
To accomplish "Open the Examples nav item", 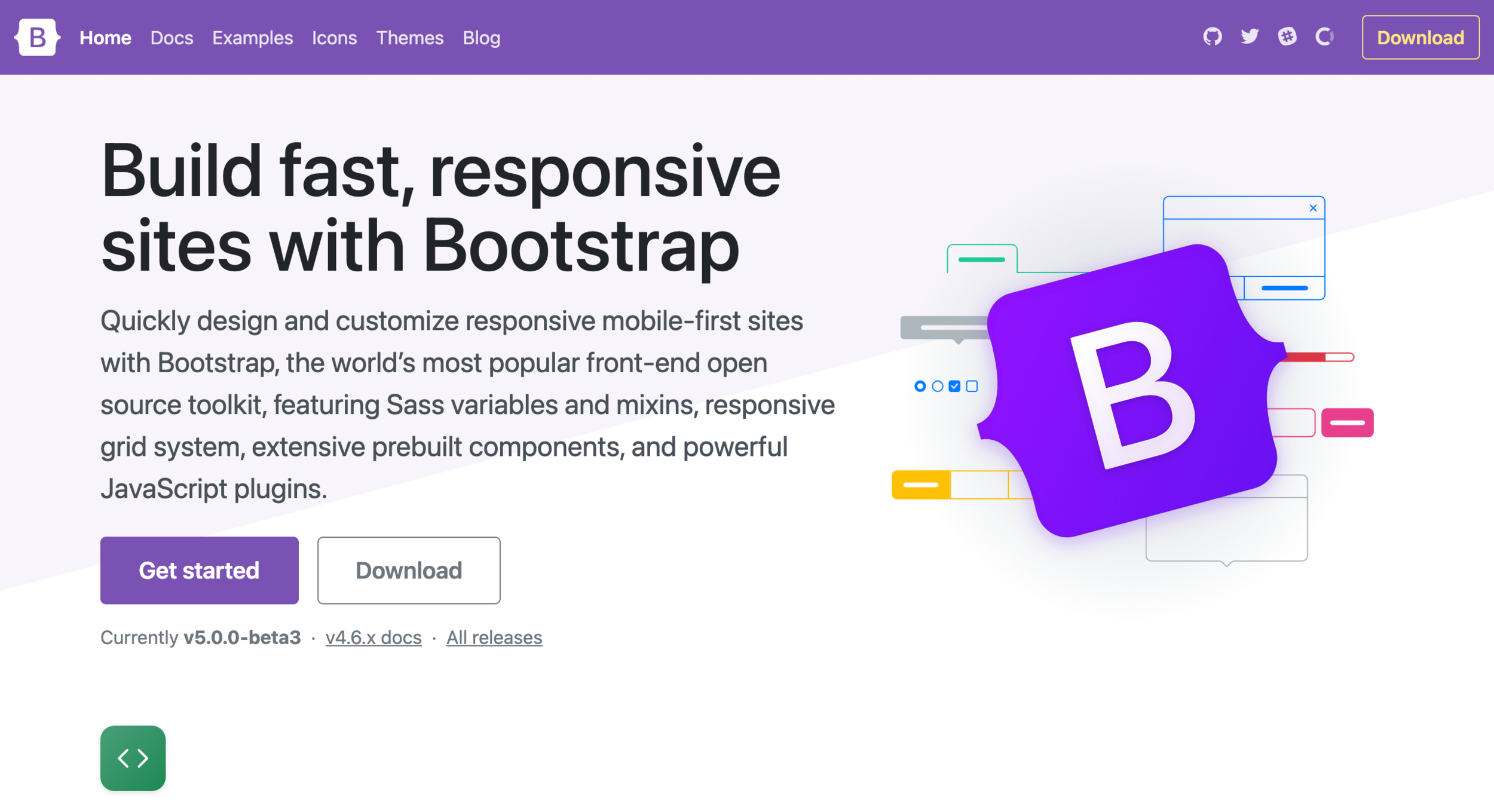I will click(252, 38).
